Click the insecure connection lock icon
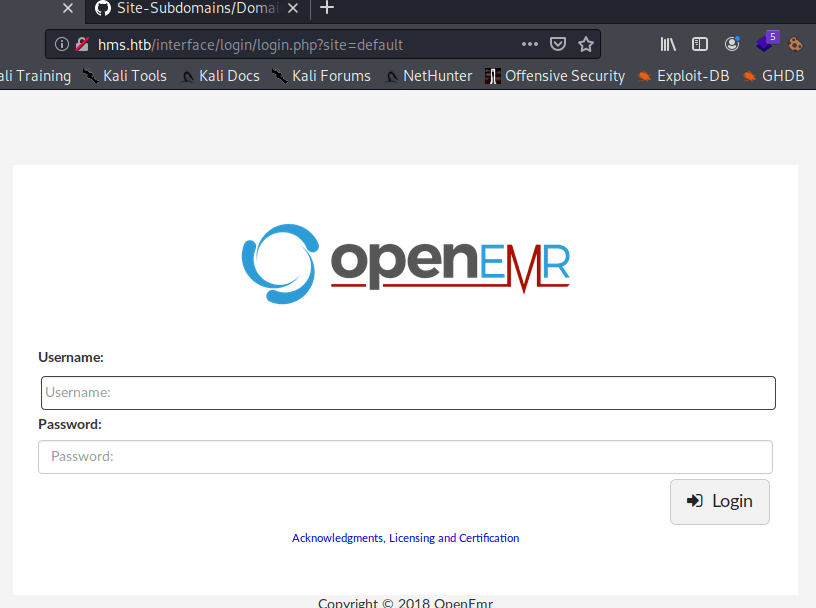 click(82, 44)
